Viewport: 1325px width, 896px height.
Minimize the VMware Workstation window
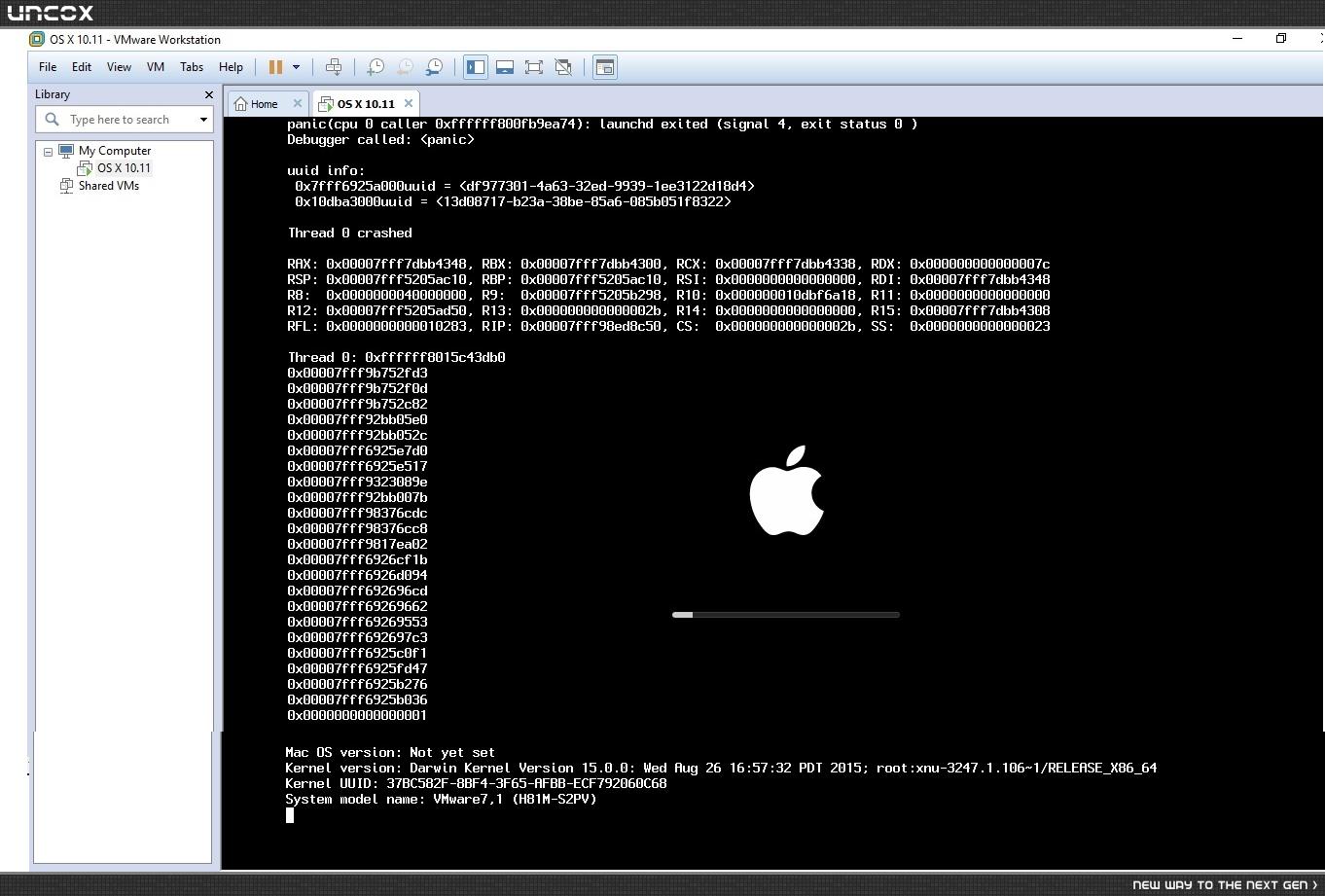(x=1237, y=38)
